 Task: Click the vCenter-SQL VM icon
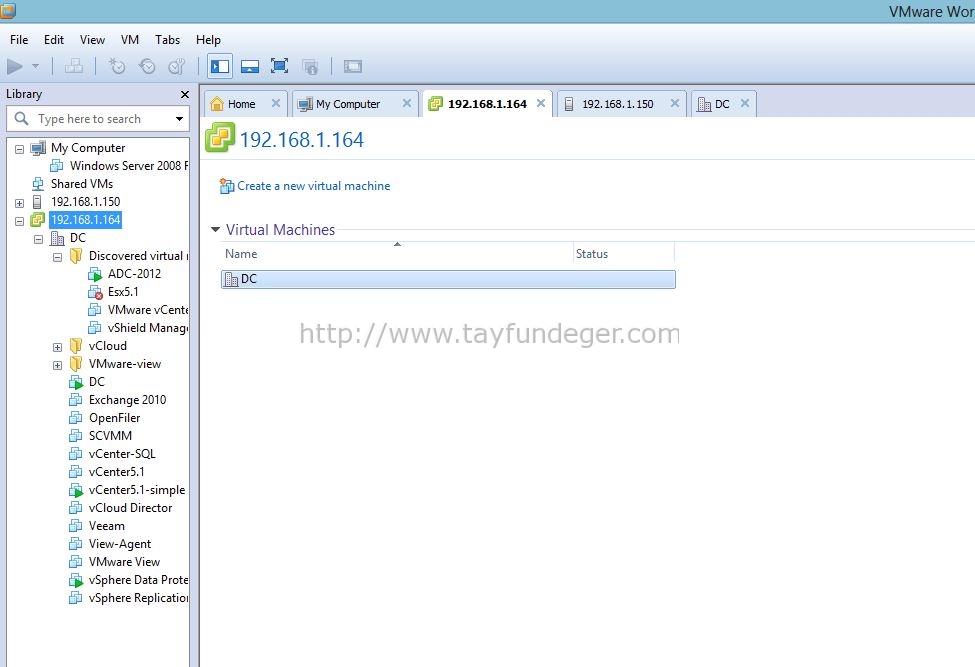pyautogui.click(x=75, y=454)
